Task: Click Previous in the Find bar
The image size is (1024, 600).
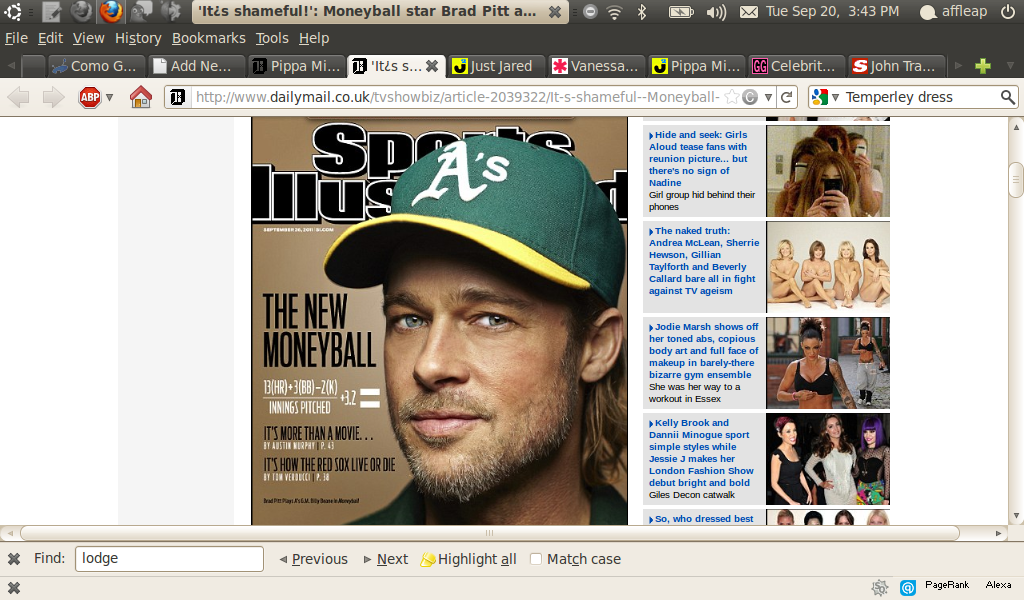Action: tap(313, 559)
